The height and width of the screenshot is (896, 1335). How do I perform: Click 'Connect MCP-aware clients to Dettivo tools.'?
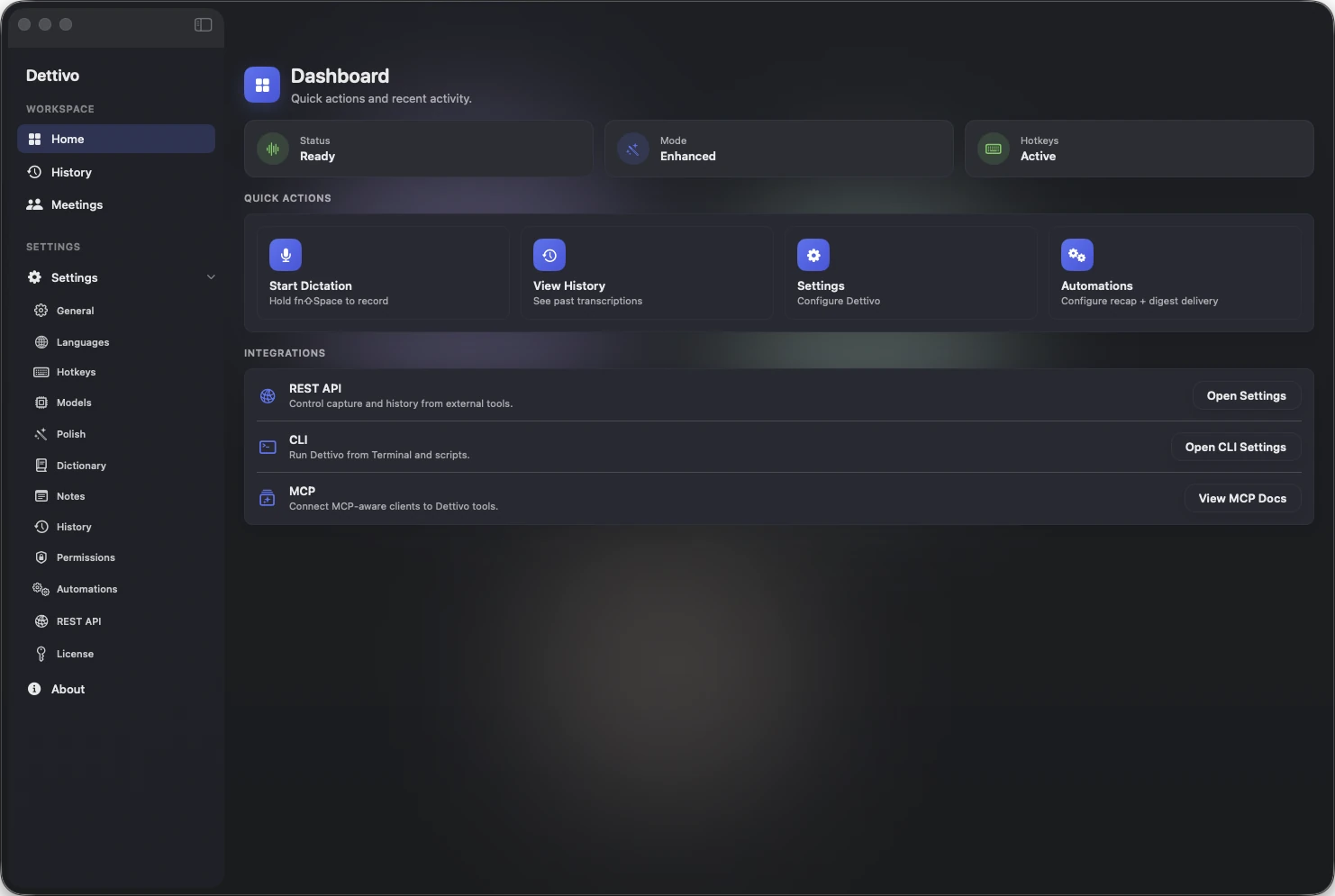[394, 506]
